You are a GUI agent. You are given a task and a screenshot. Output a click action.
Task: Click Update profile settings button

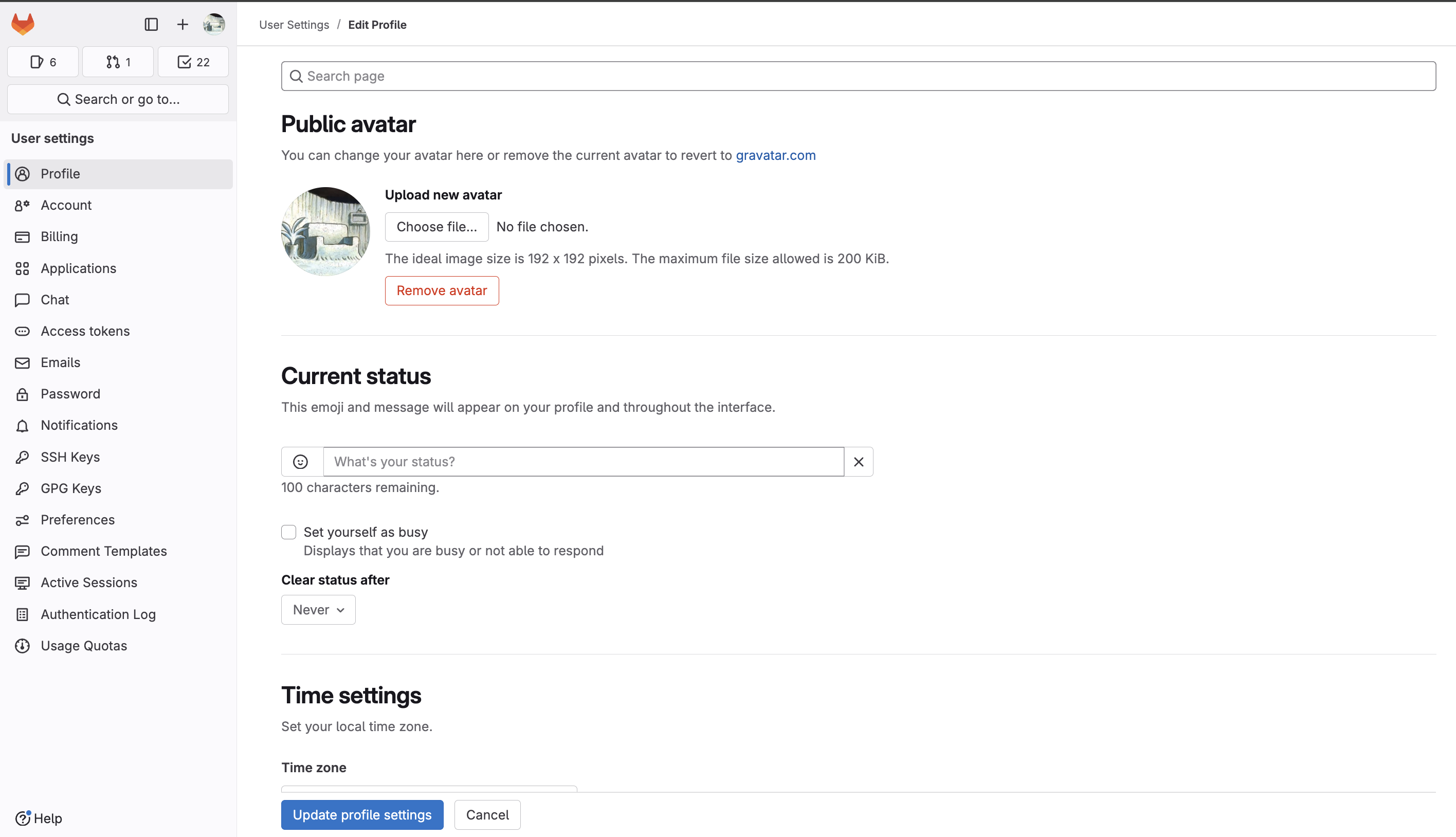click(x=362, y=814)
